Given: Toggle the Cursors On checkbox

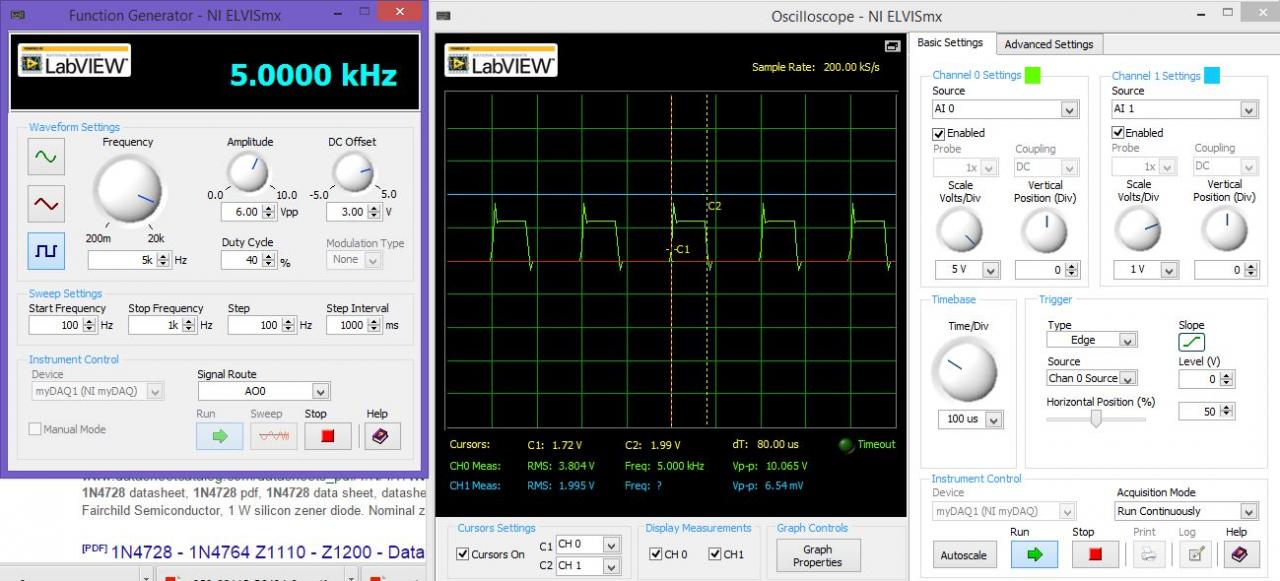Looking at the screenshot, I should [462, 554].
